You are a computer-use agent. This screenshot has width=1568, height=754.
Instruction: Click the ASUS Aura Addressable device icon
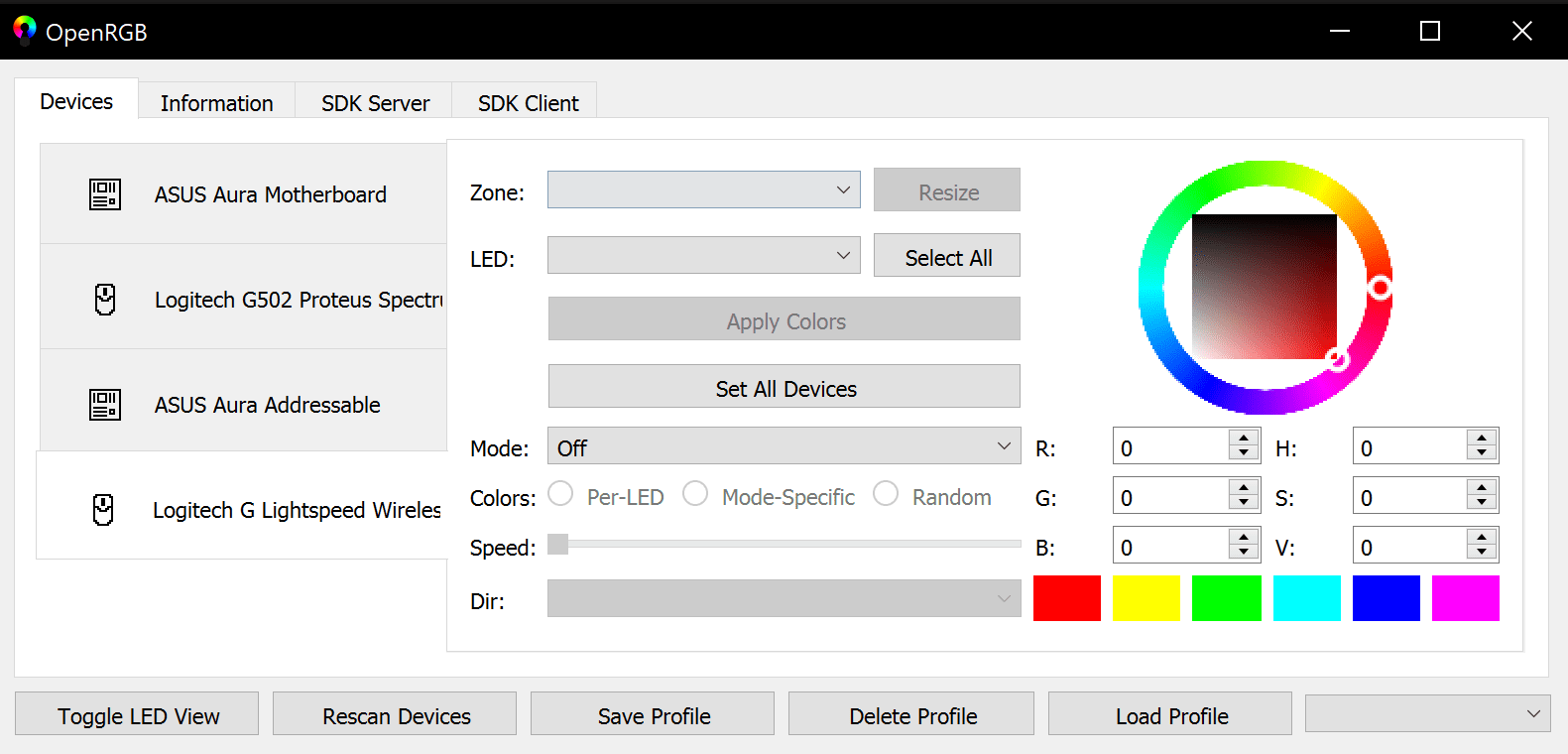coord(105,405)
